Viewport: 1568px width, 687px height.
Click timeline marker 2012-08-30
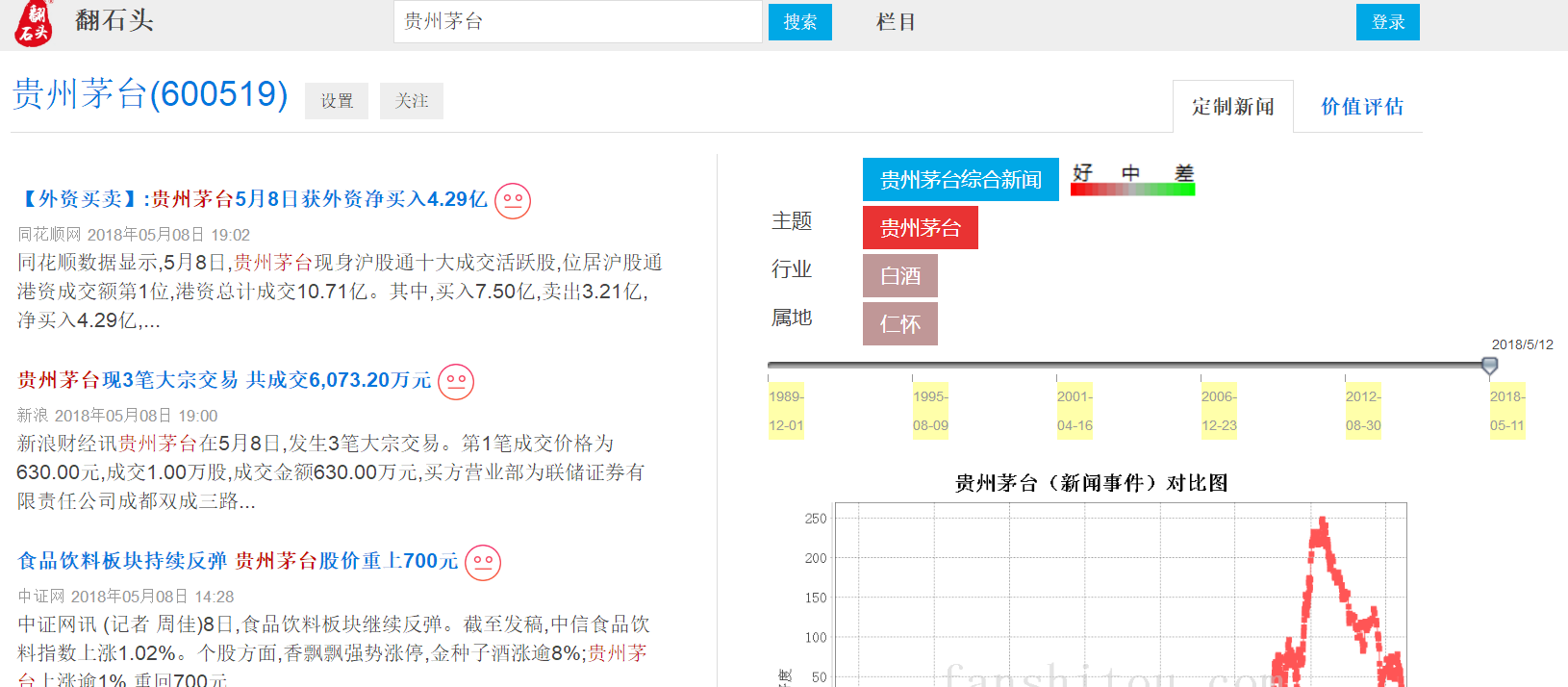(x=1363, y=411)
